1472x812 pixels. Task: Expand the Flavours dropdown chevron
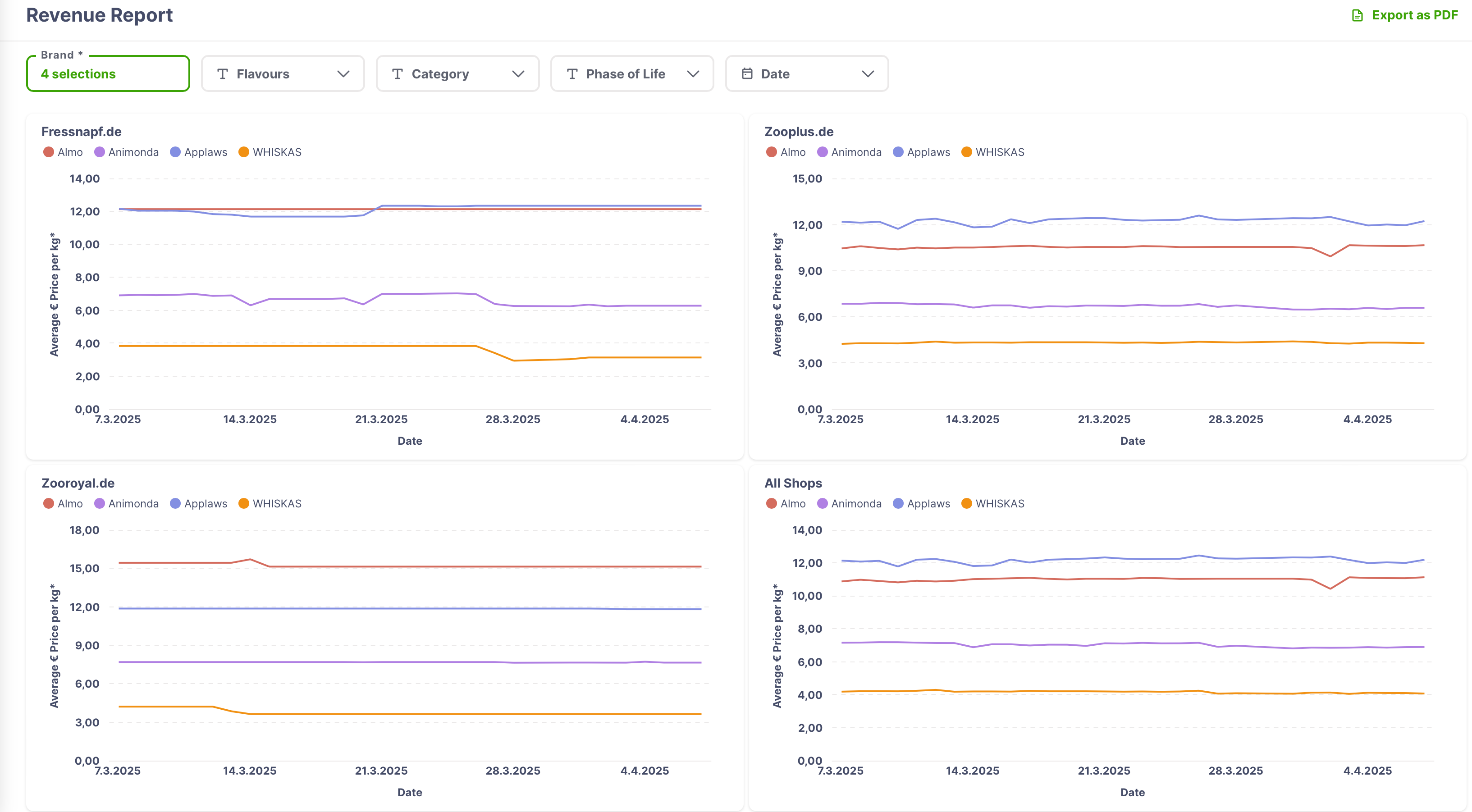coord(343,74)
